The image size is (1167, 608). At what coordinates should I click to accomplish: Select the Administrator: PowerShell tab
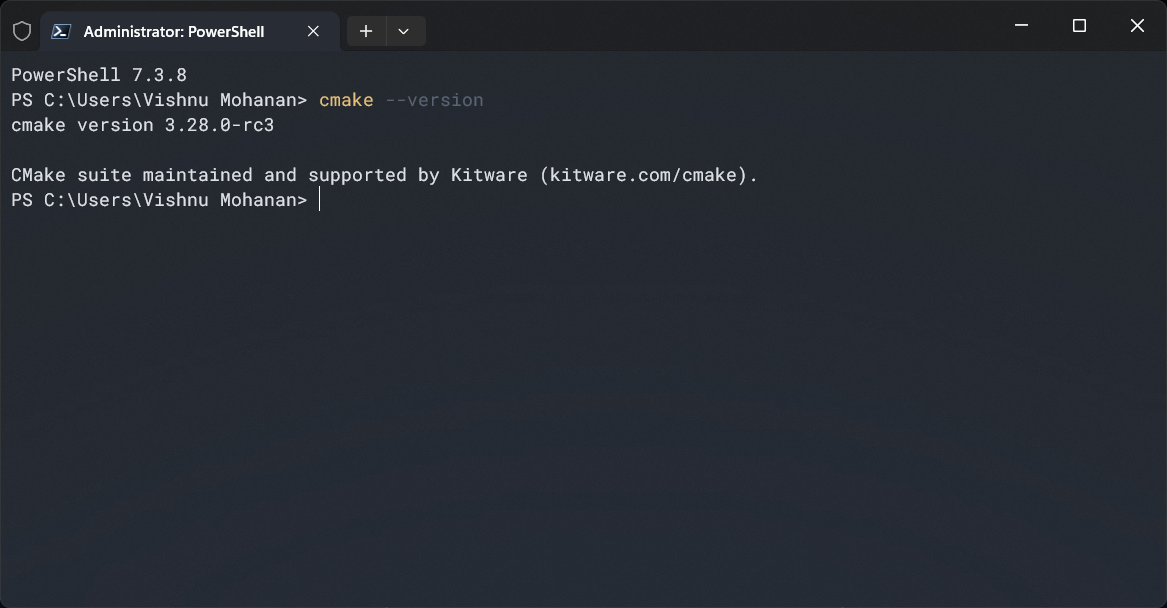191,31
